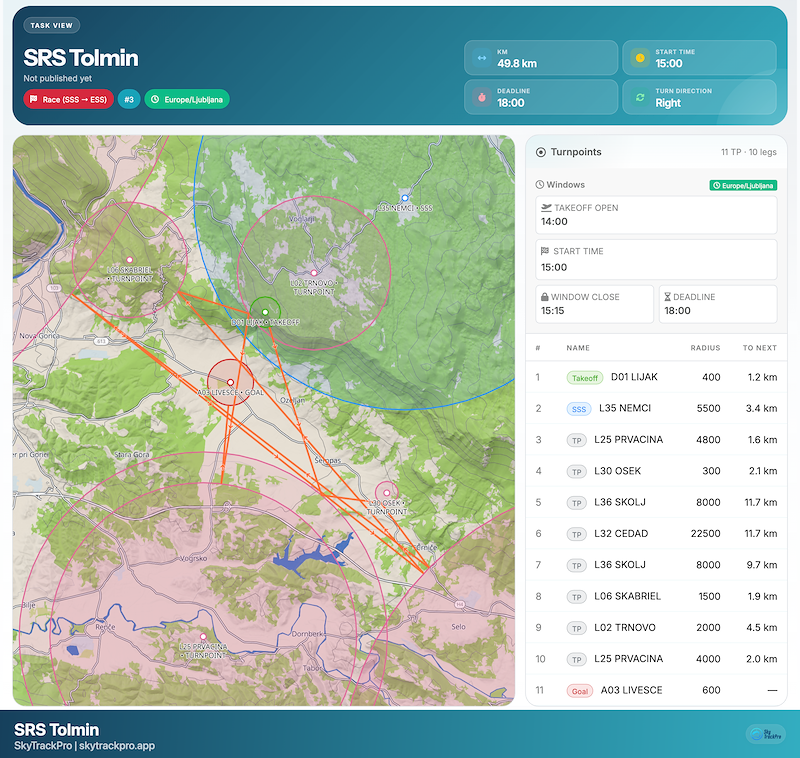Screen dimensions: 800x758
Task: Click the NAME column header
Action: coord(578,348)
